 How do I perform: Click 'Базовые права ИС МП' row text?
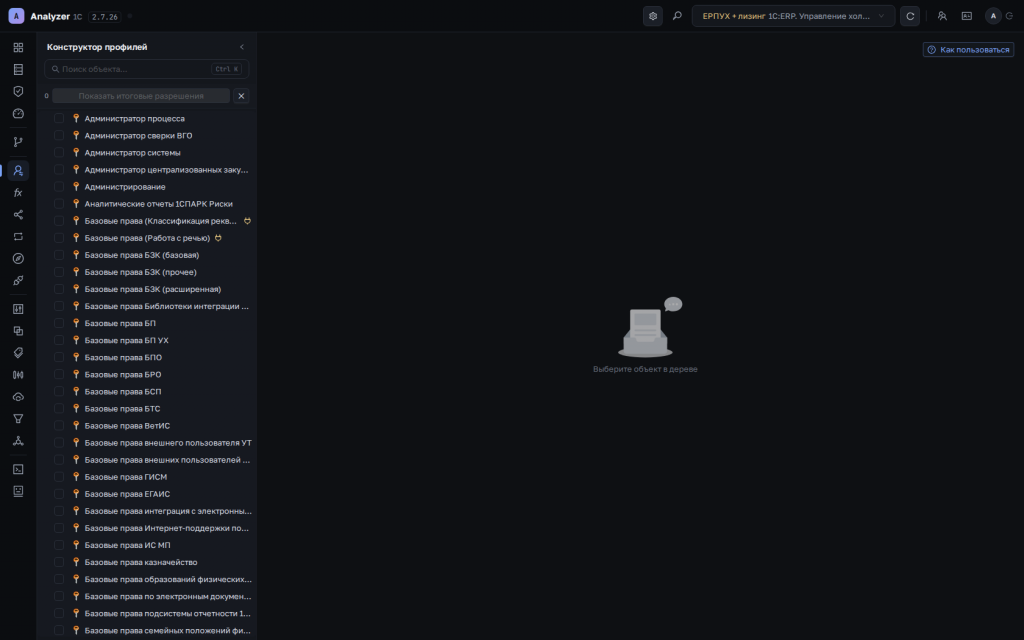tap(127, 545)
